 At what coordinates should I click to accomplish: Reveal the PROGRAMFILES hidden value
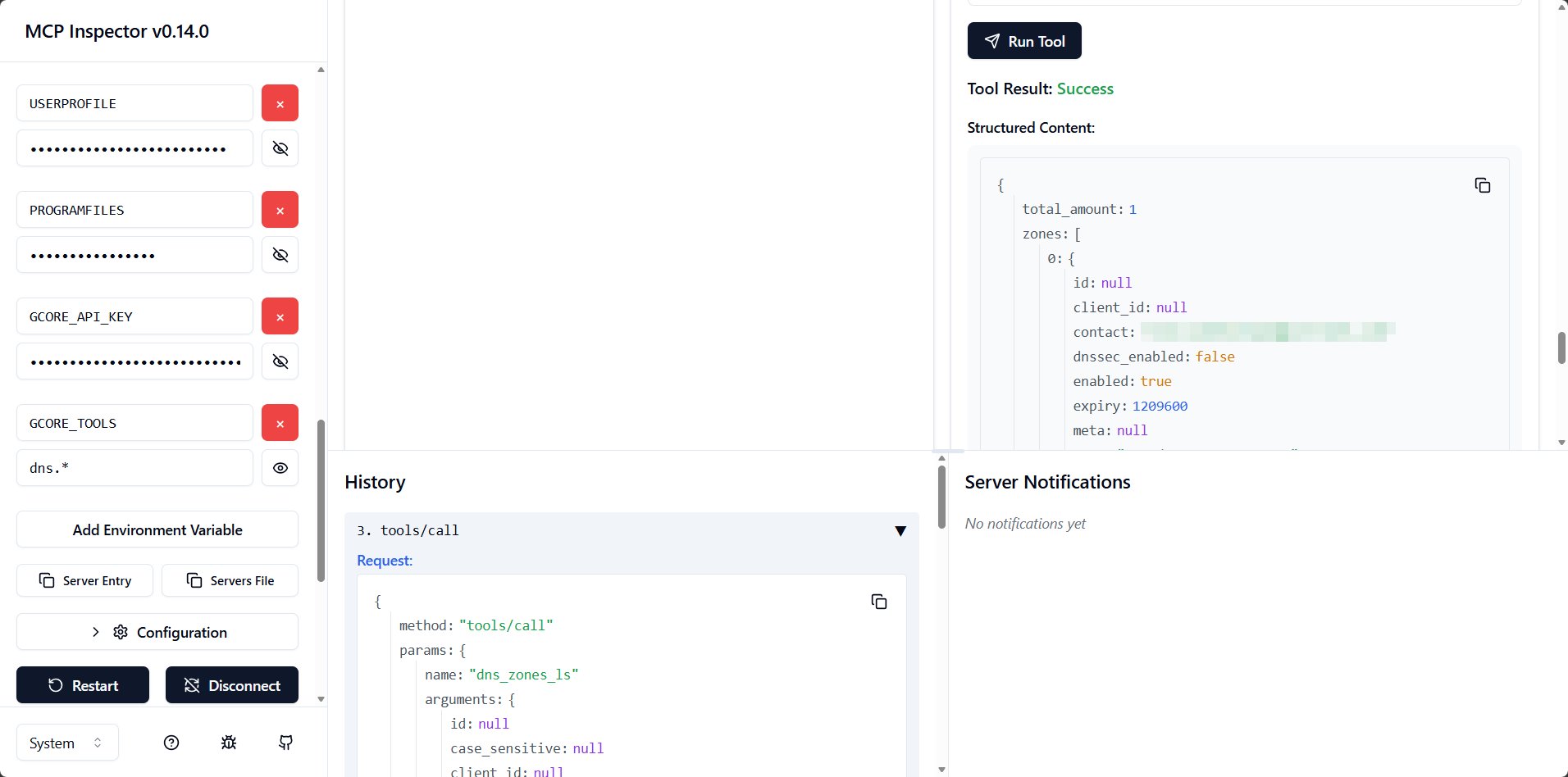(x=280, y=255)
